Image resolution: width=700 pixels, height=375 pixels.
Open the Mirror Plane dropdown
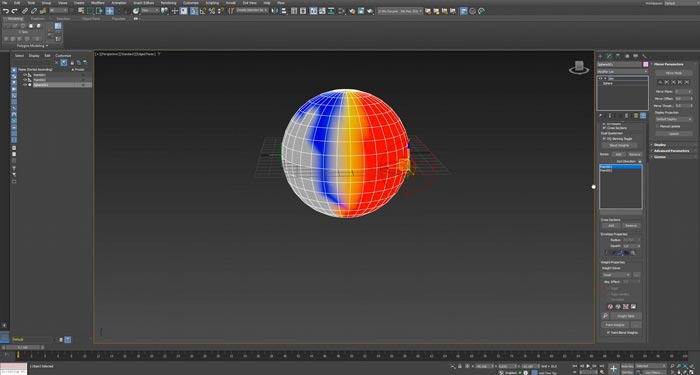tap(683, 92)
